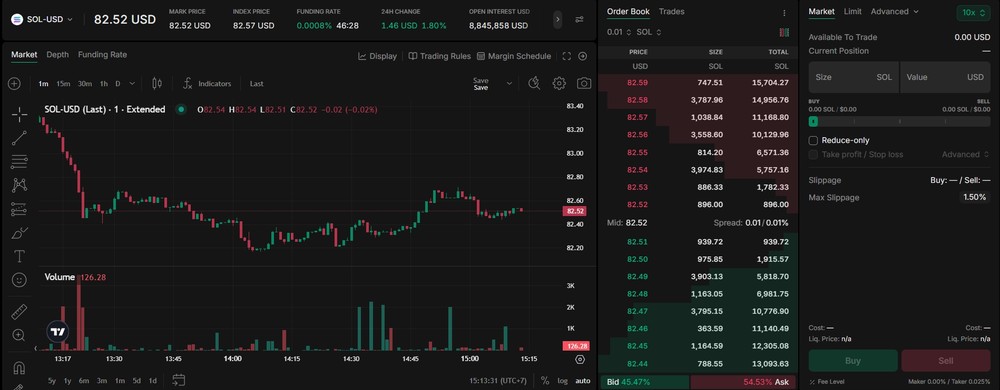Screen dimensions: 1000x390
Task: Select the text annotation tool
Action: [x=19, y=256]
